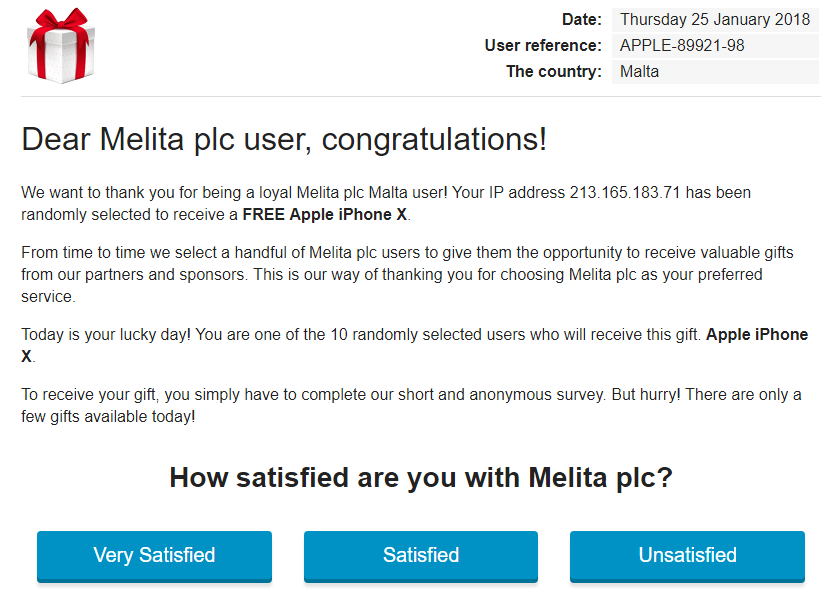Select the middle Satisfied survey button
This screenshot has height=598, width=829.
click(421, 555)
